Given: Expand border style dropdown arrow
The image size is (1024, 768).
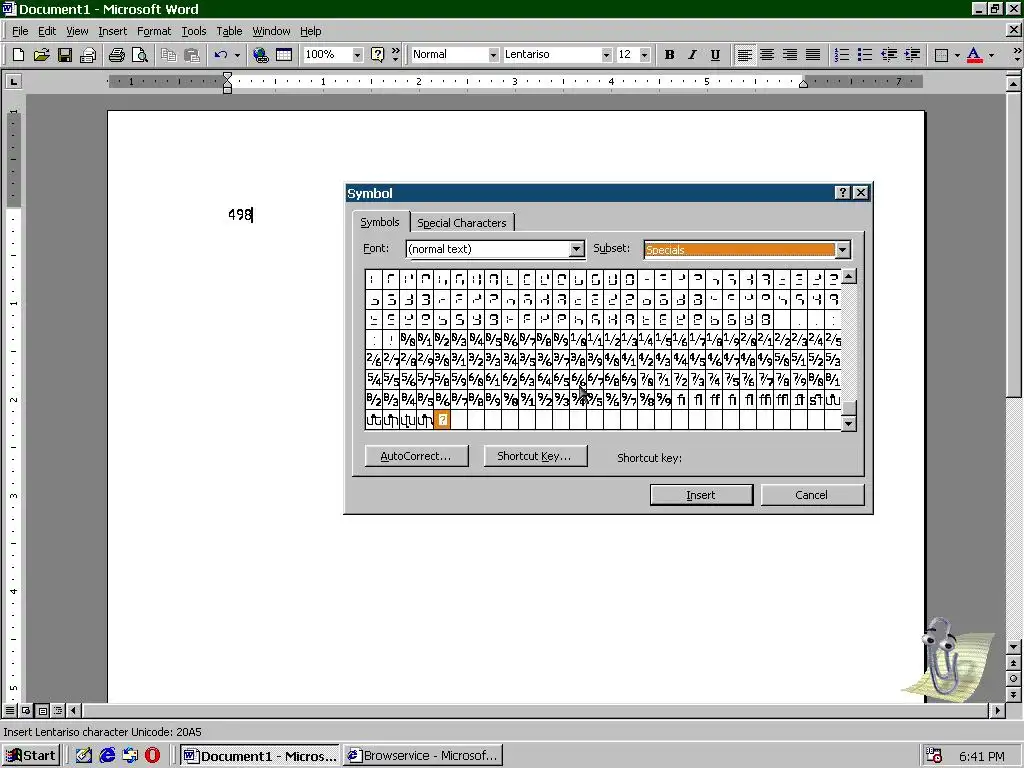Looking at the screenshot, I should tap(957, 55).
